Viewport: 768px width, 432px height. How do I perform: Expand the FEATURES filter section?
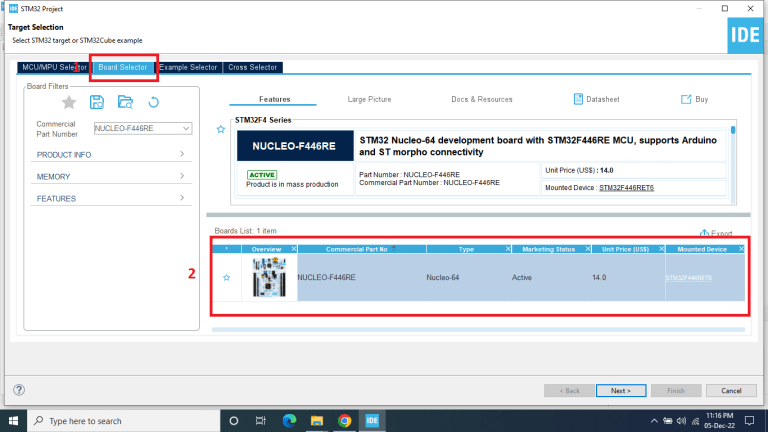pos(111,198)
